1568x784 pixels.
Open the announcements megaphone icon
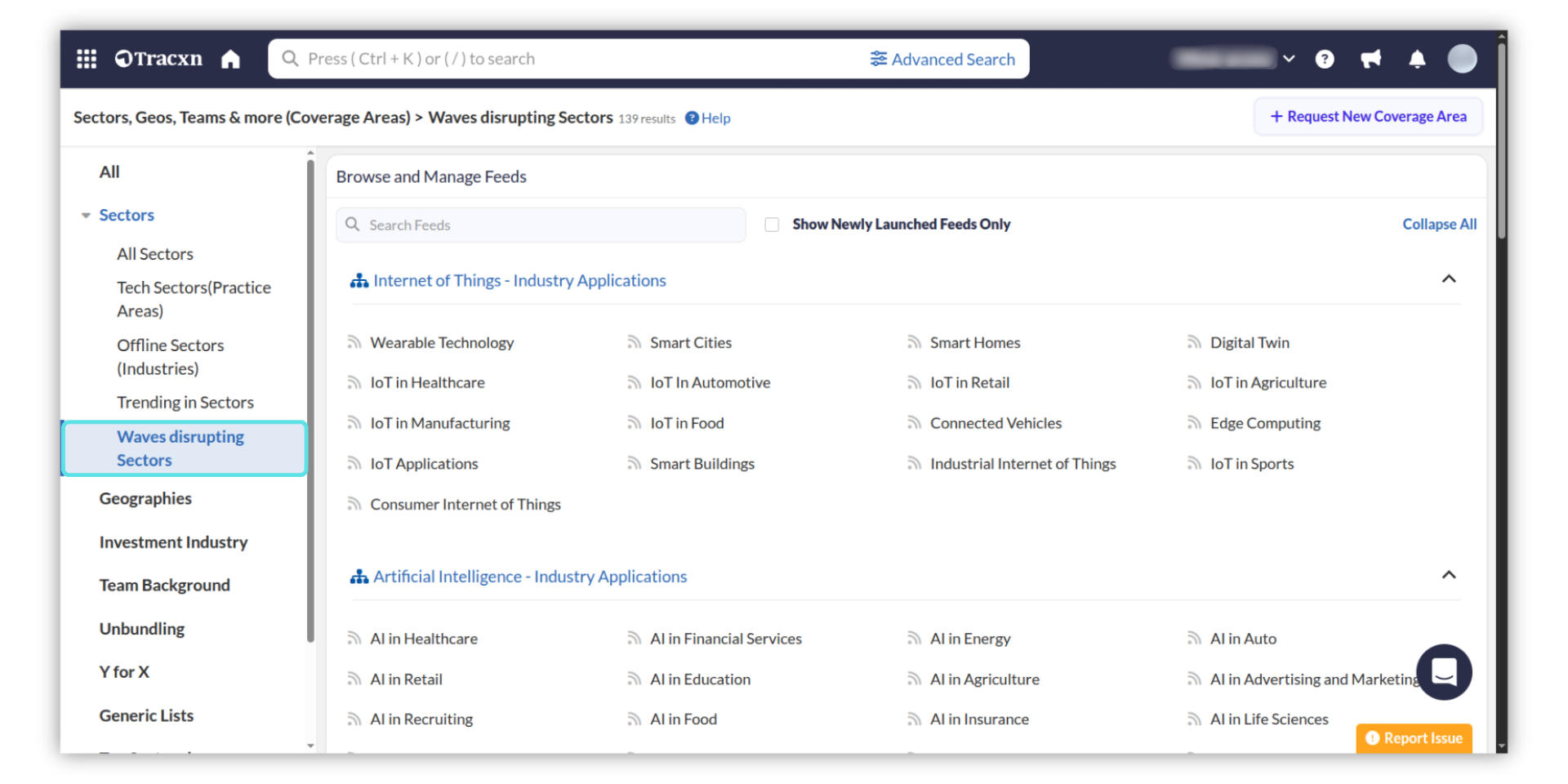[x=1370, y=59]
